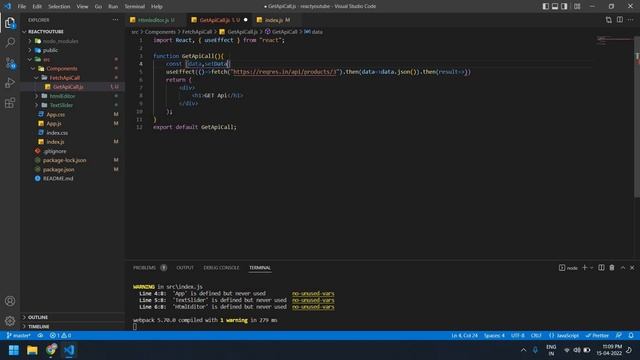Open editor more actions ellipsis

tap(631, 20)
